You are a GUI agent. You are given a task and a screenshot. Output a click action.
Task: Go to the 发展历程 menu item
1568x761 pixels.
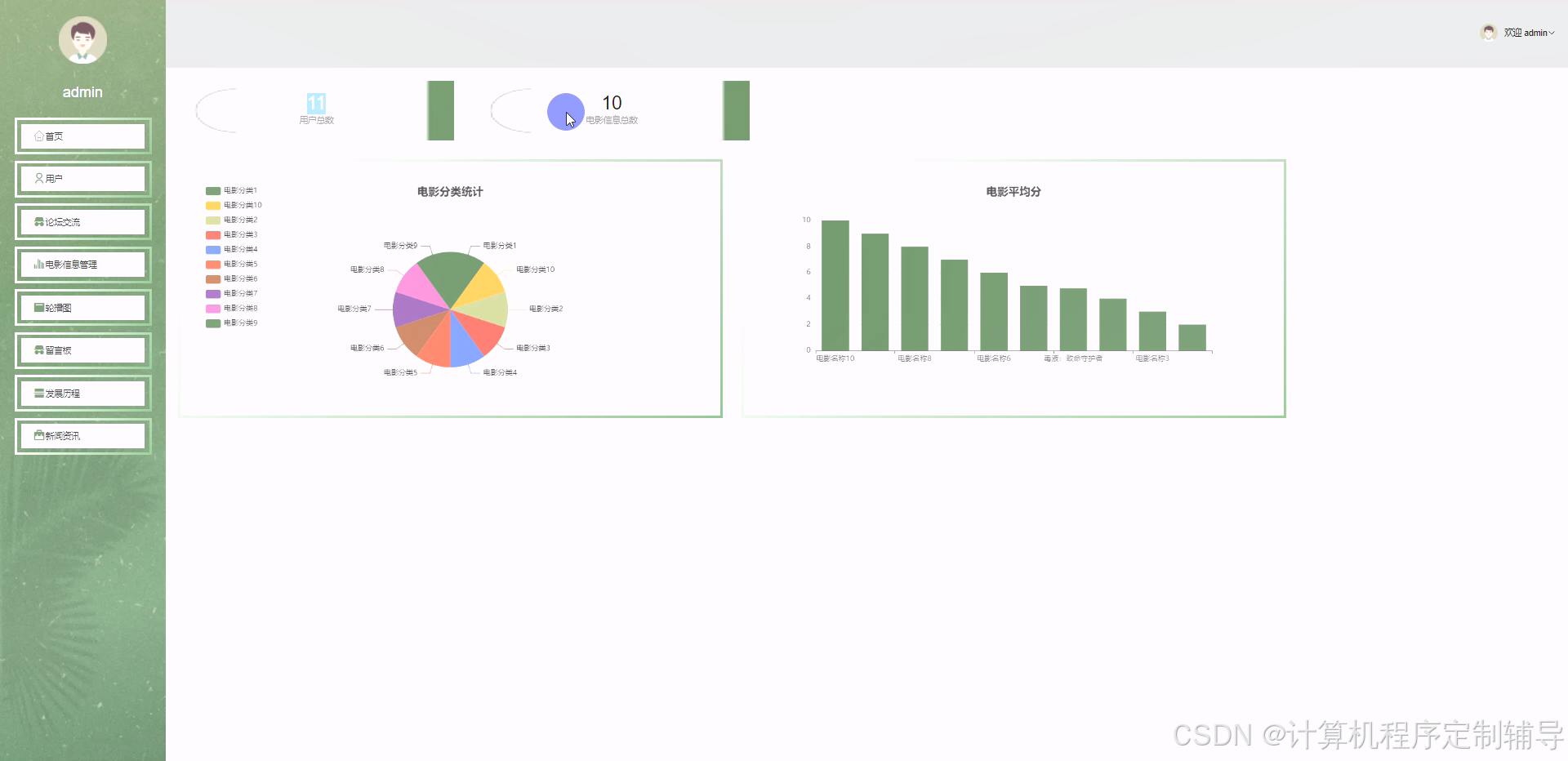(x=83, y=393)
